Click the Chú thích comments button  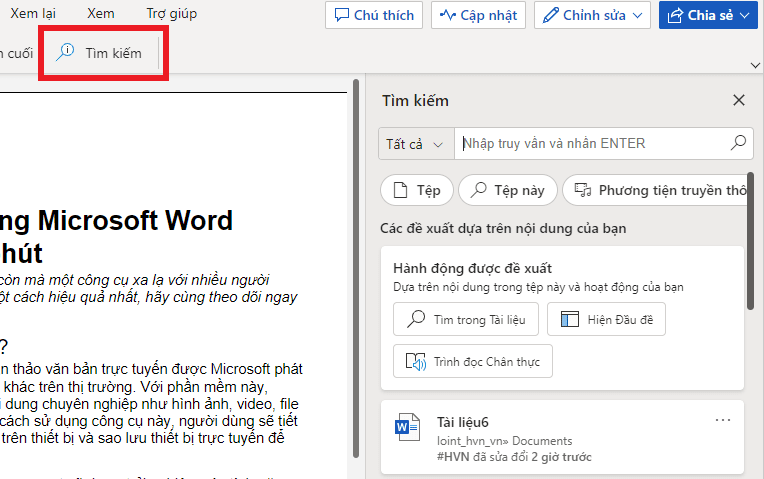coord(374,15)
